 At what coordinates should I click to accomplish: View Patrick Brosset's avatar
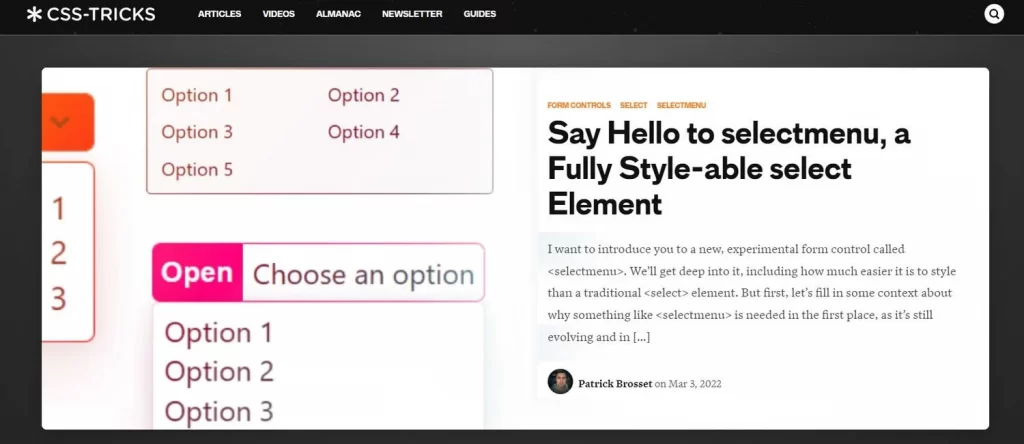coord(560,381)
